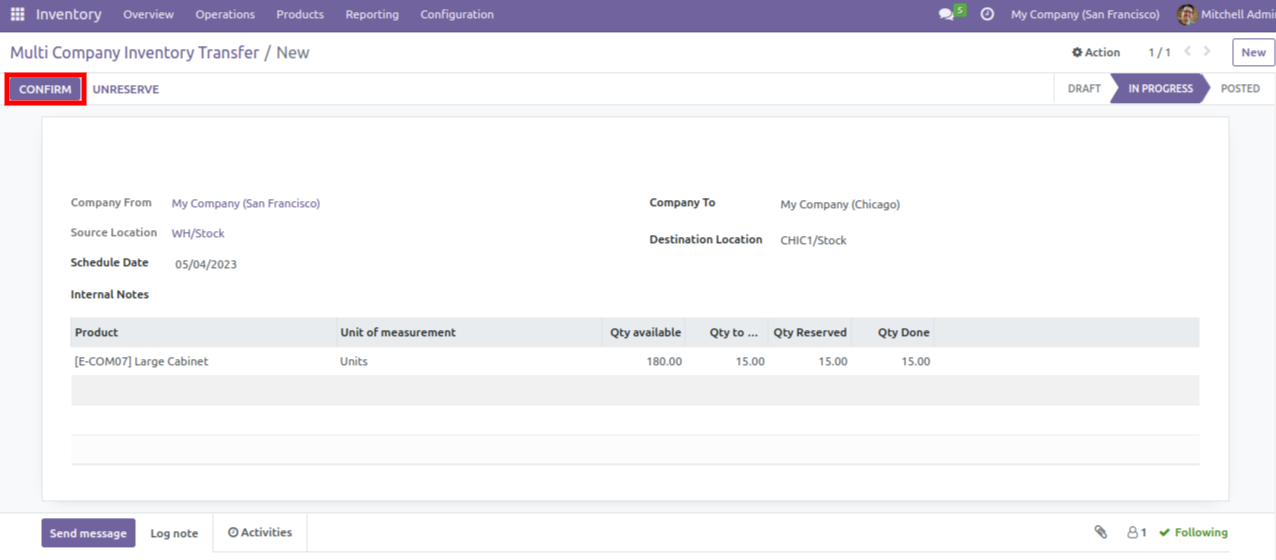
Task: Open the Action gear dropdown
Action: click(1096, 53)
